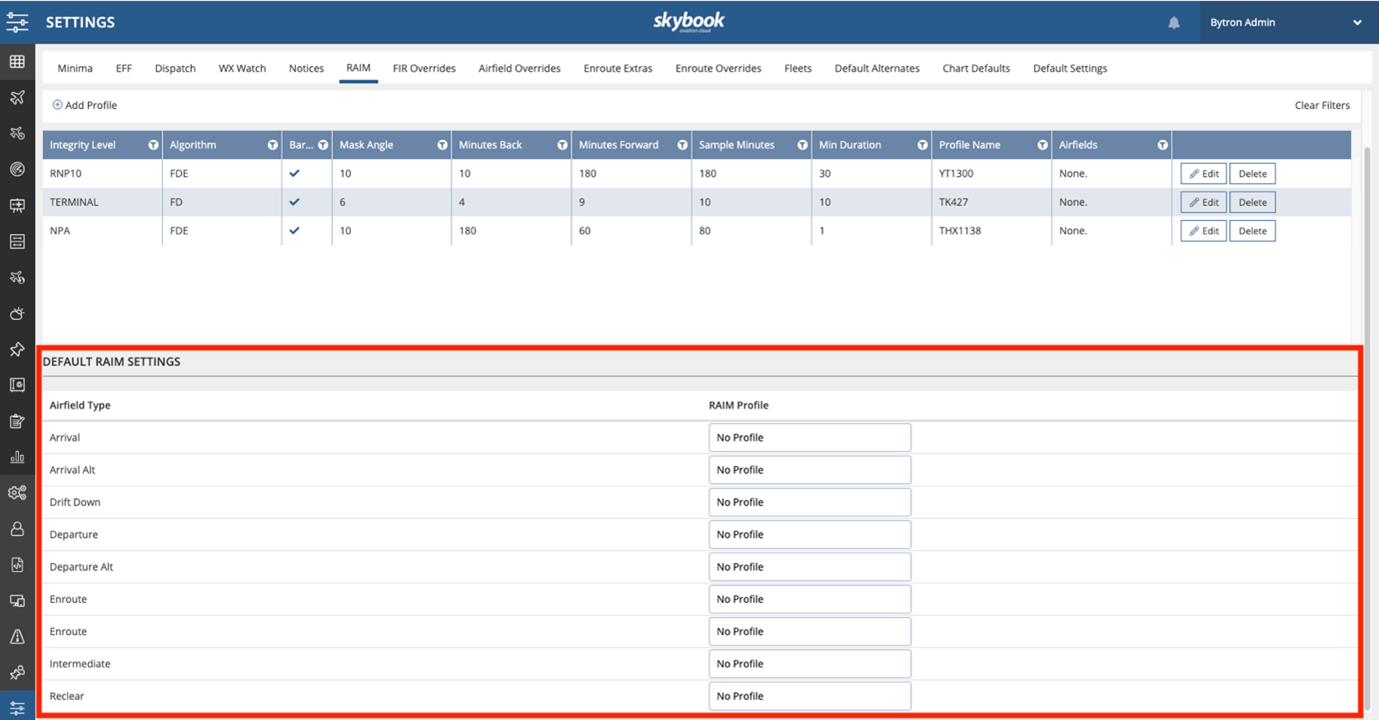This screenshot has width=1379, height=720.
Task: Switch to the FIR Overrides tab
Action: 424,68
